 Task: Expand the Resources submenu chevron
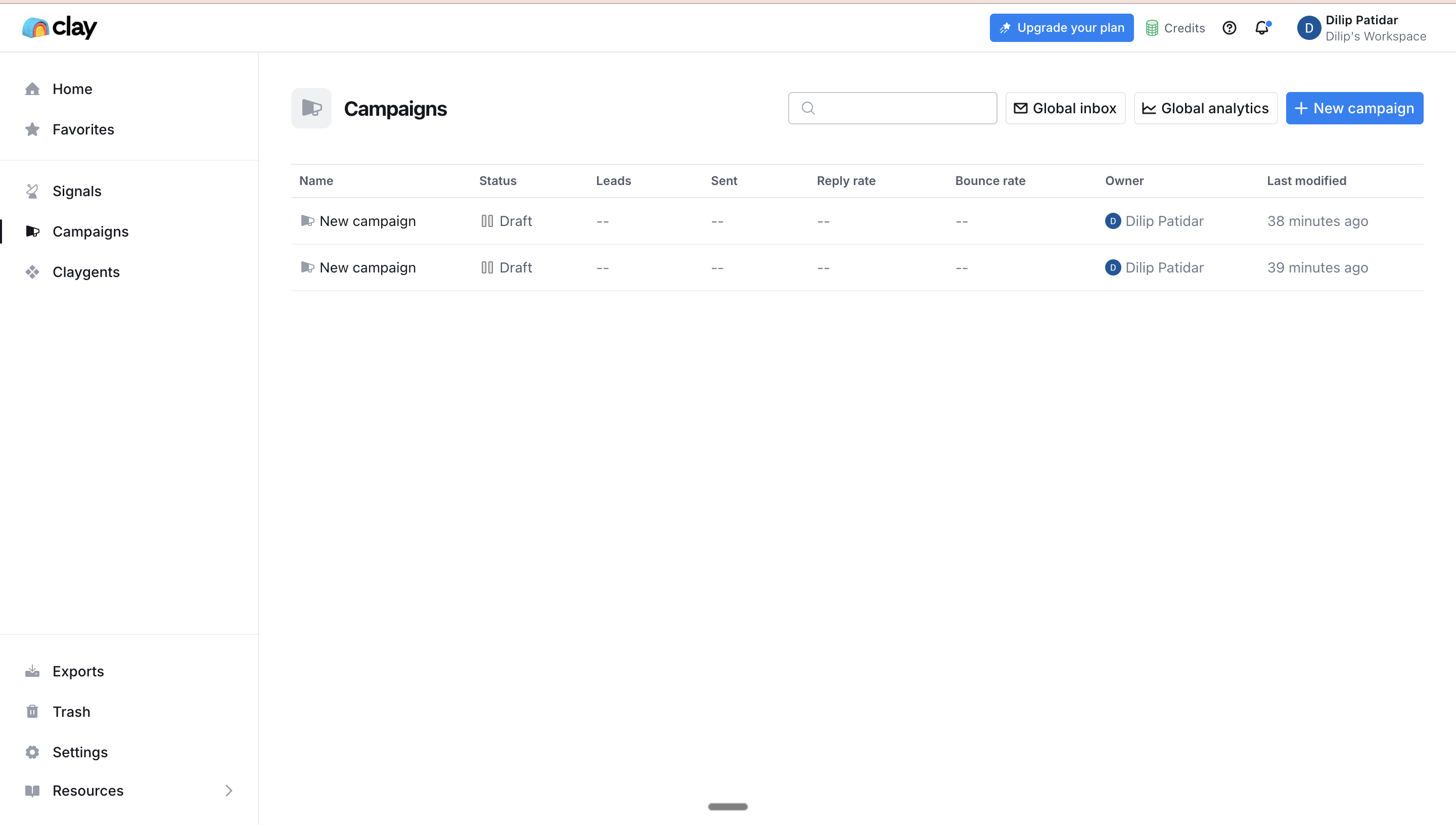229,791
